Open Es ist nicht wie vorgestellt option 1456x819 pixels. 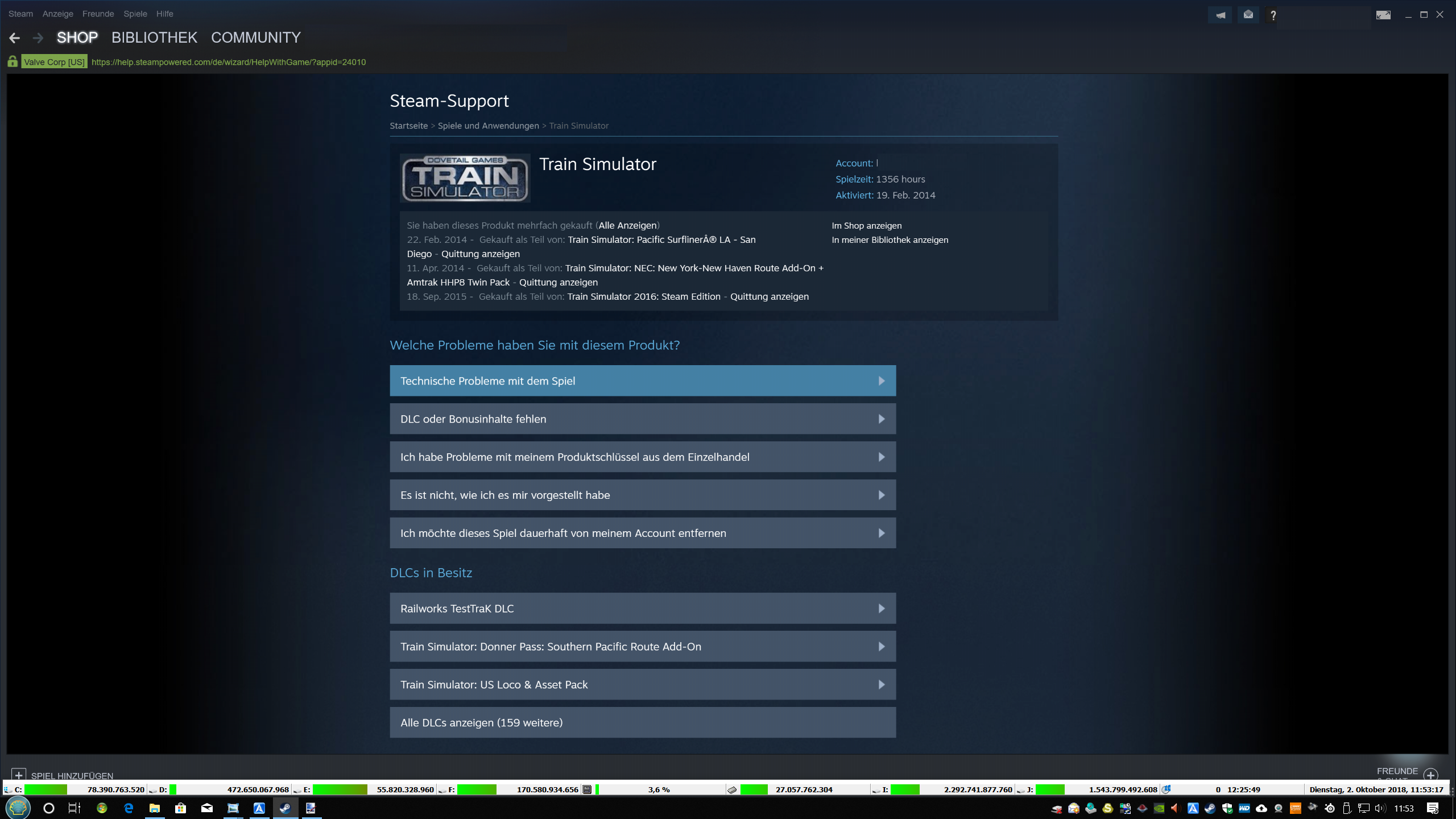point(643,495)
